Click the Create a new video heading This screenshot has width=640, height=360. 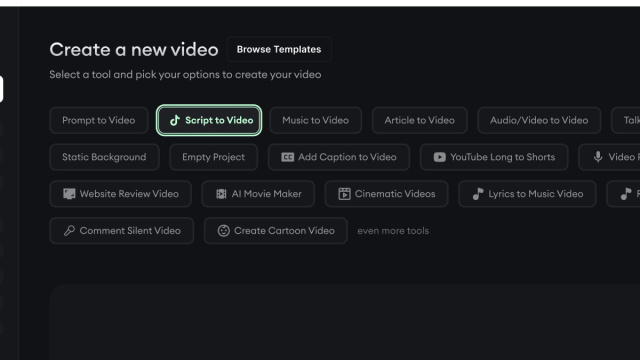[x=134, y=50]
